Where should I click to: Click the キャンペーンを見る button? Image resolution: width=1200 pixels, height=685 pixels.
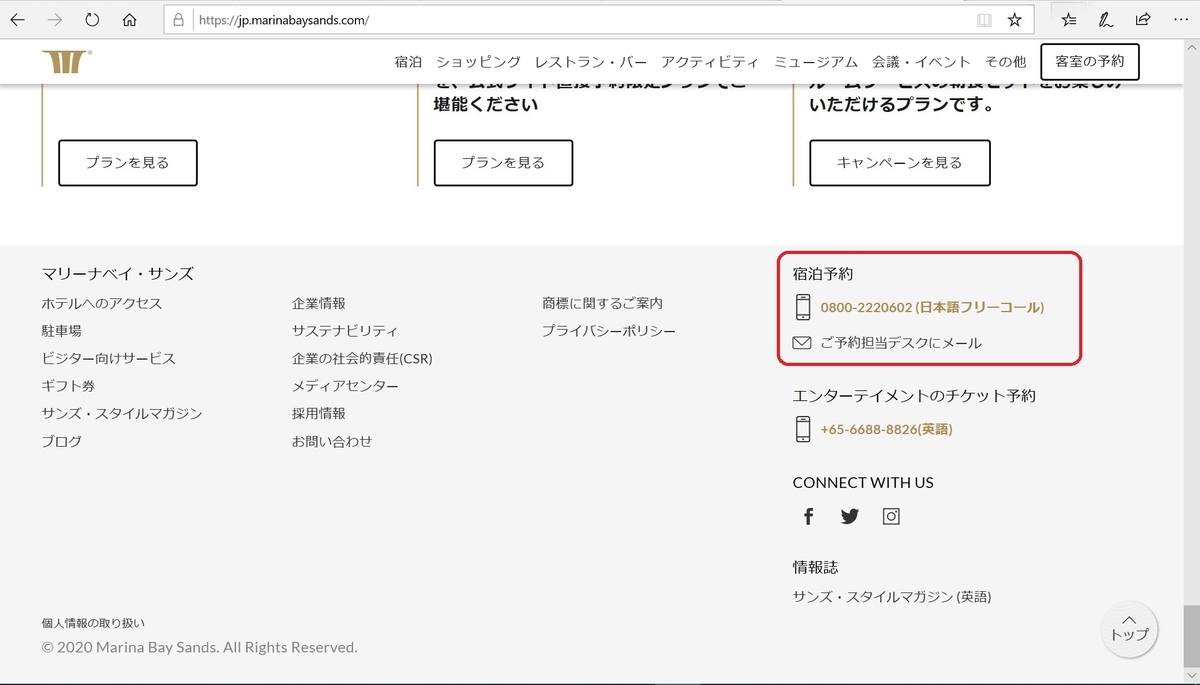coord(900,163)
